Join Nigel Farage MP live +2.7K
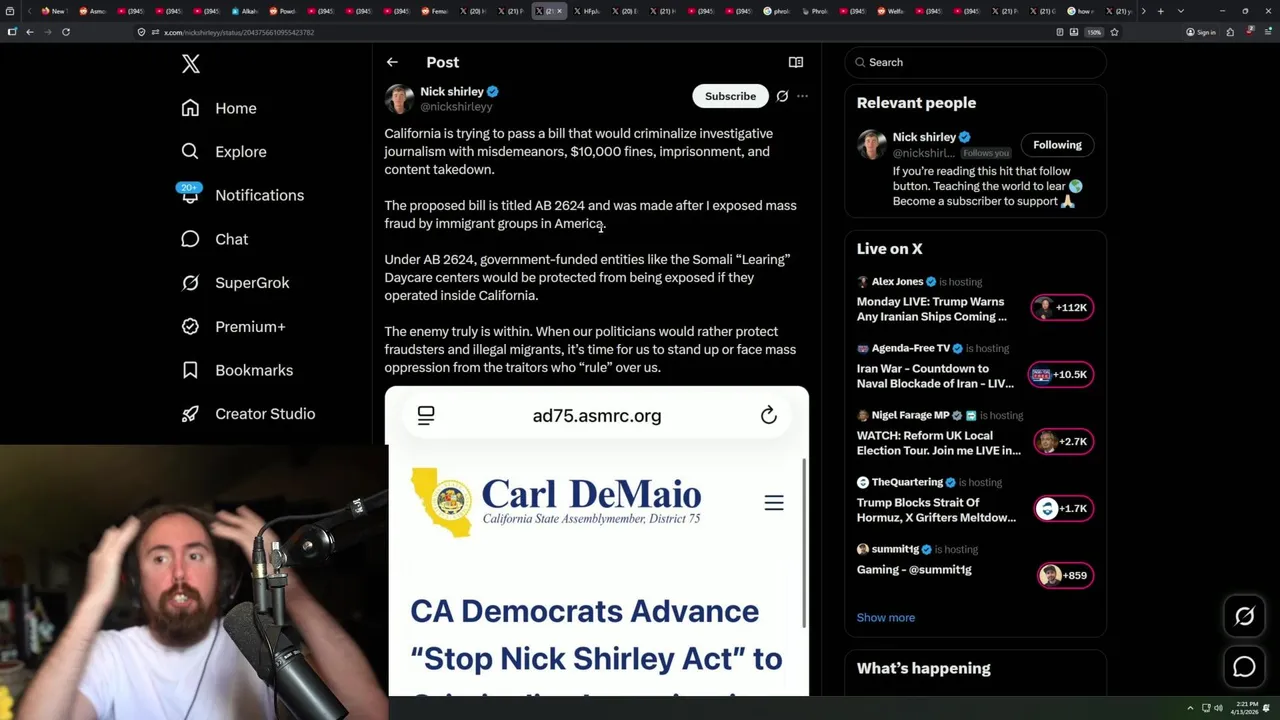The image size is (1280, 720). point(1062,442)
